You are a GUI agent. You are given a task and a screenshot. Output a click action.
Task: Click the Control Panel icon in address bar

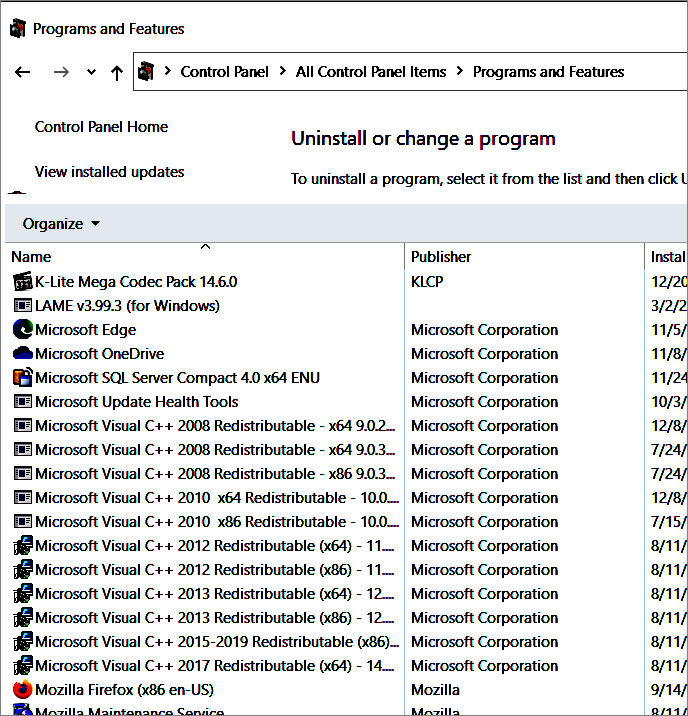[x=146, y=71]
